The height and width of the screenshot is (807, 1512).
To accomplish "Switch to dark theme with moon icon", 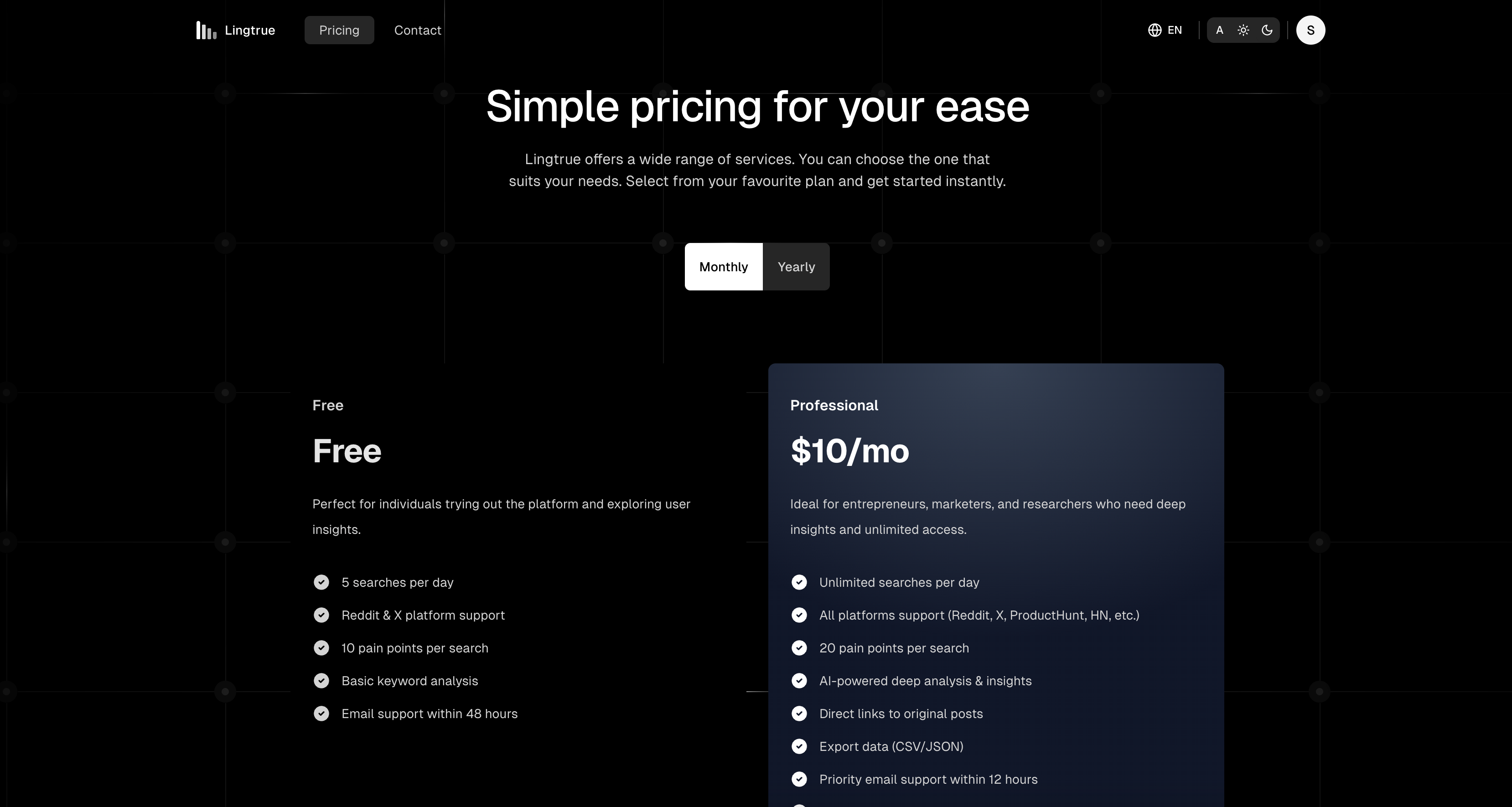I will [x=1267, y=30].
